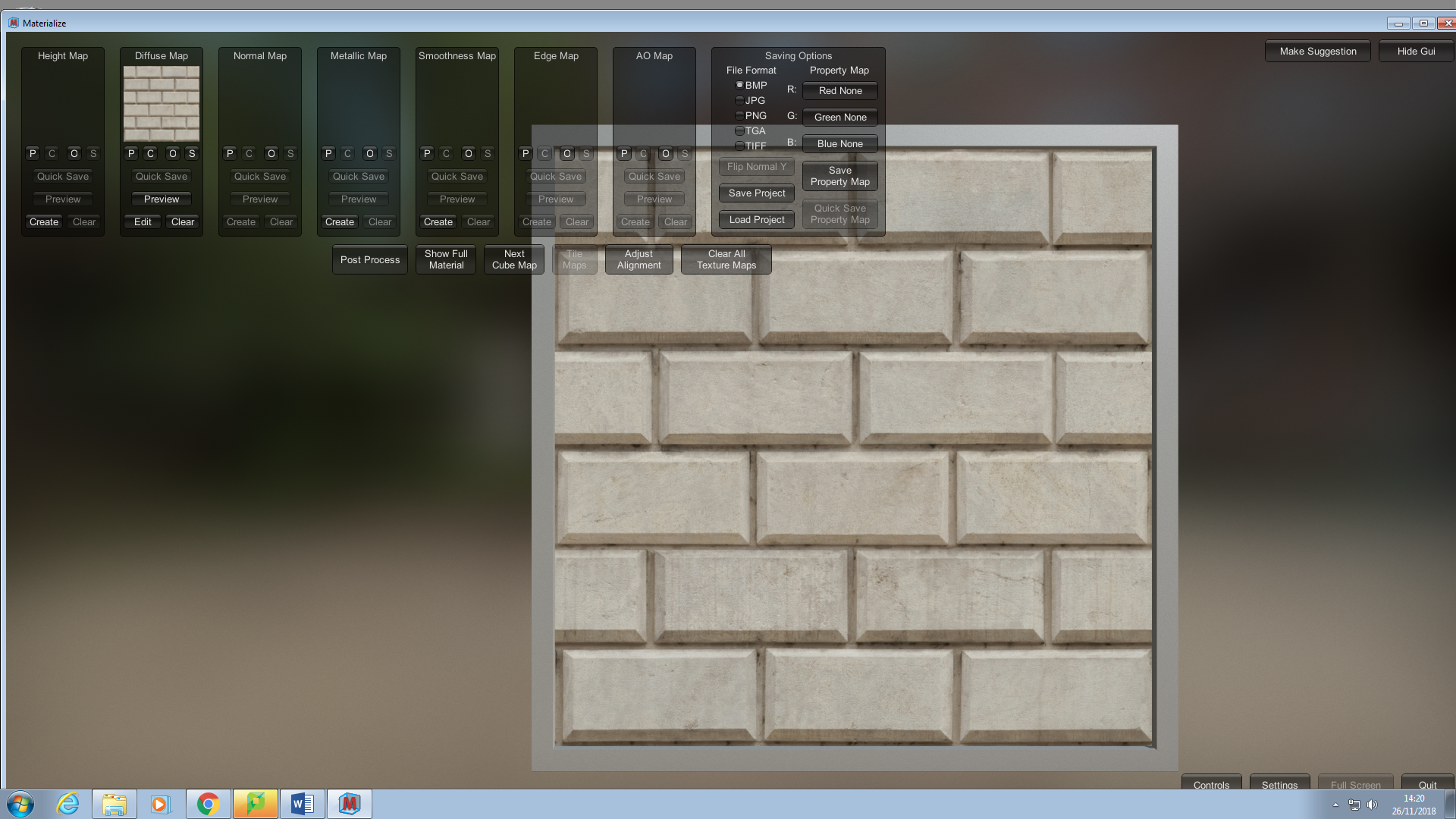Open Microsoft Word from the taskbar
Image resolution: width=1456 pixels, height=819 pixels.
[302, 804]
